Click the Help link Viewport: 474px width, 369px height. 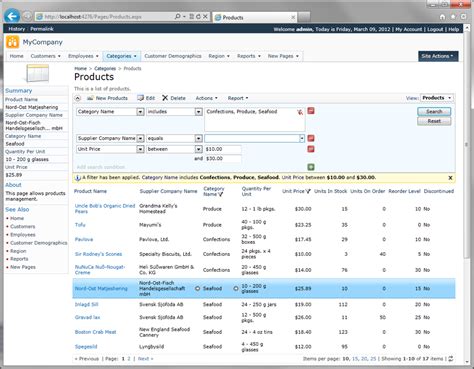tap(453, 29)
